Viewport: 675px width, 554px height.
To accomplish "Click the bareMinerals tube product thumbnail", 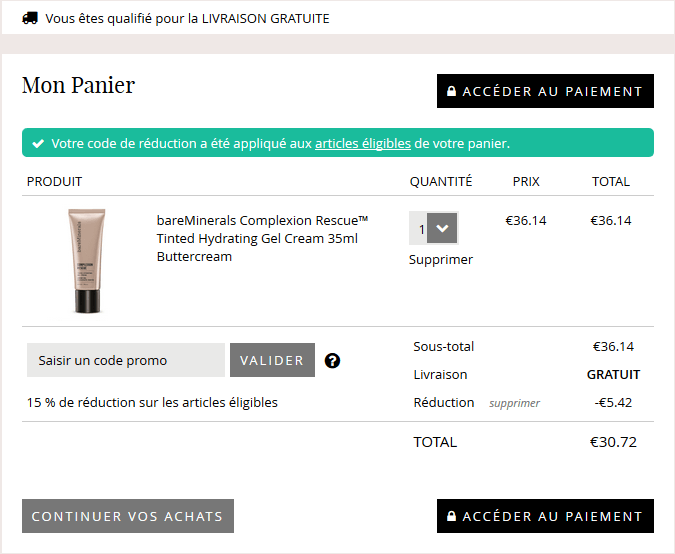I will (x=87, y=261).
